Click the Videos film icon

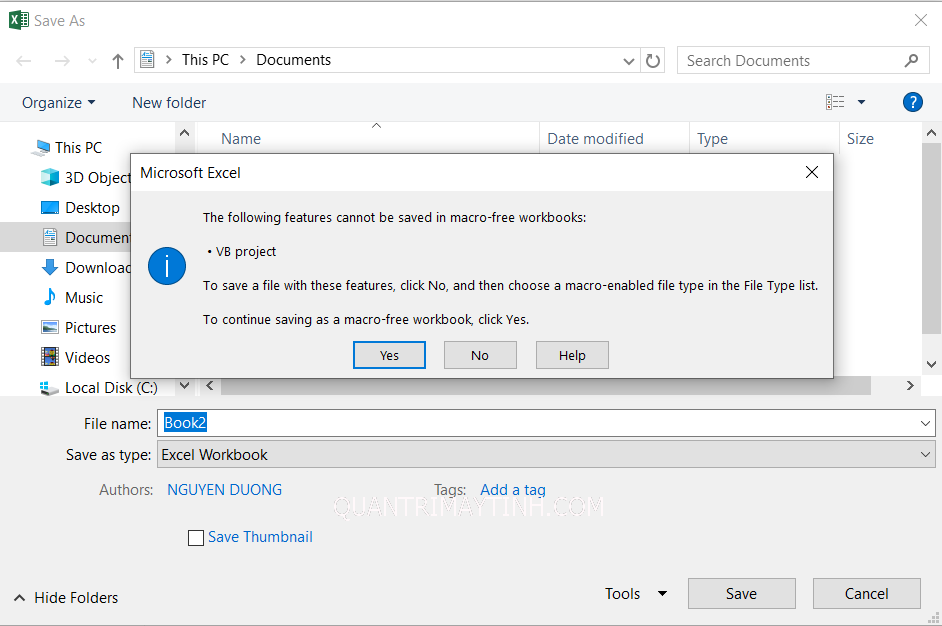pos(50,357)
